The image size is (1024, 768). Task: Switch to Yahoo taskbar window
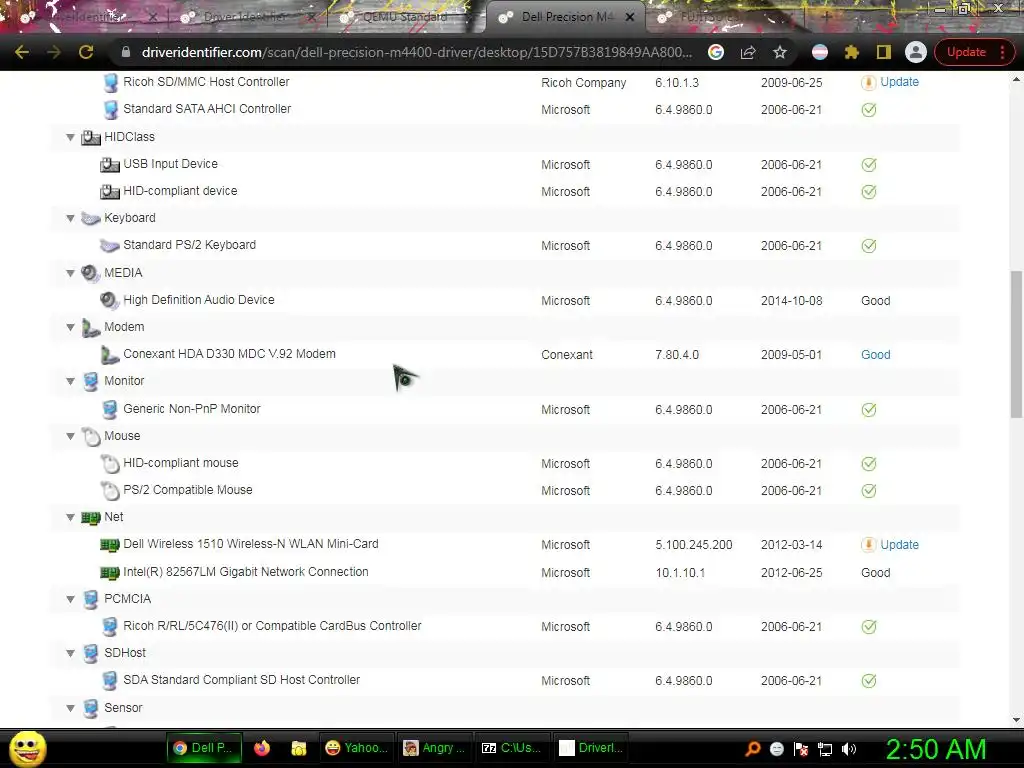click(356, 748)
